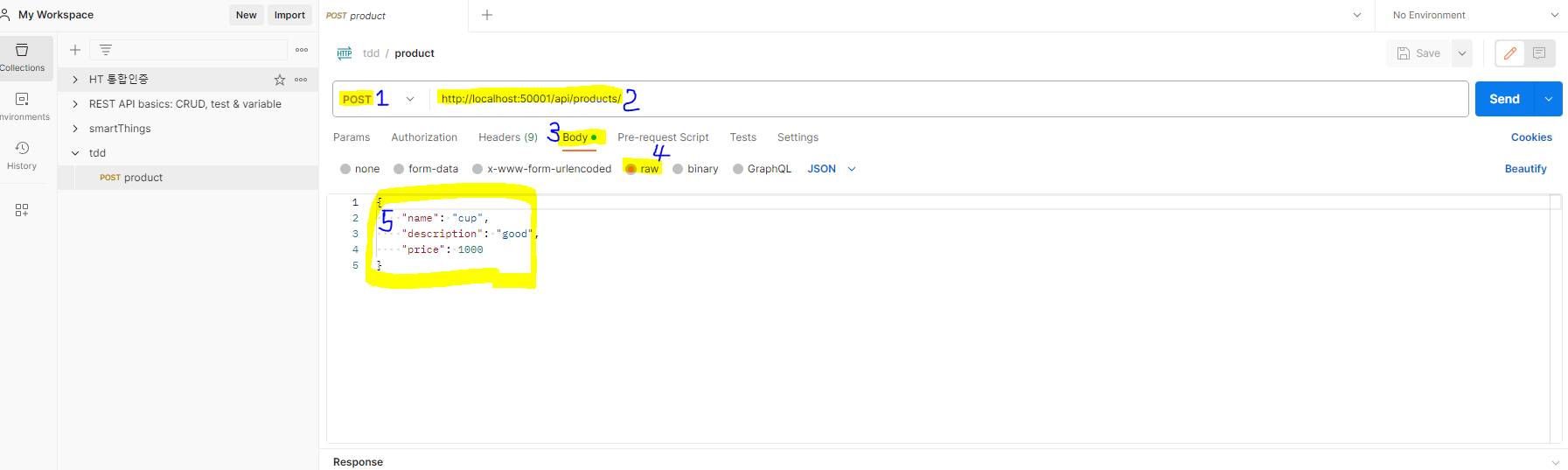
Task: Open more actions for HT collection row
Action: pyautogui.click(x=301, y=80)
